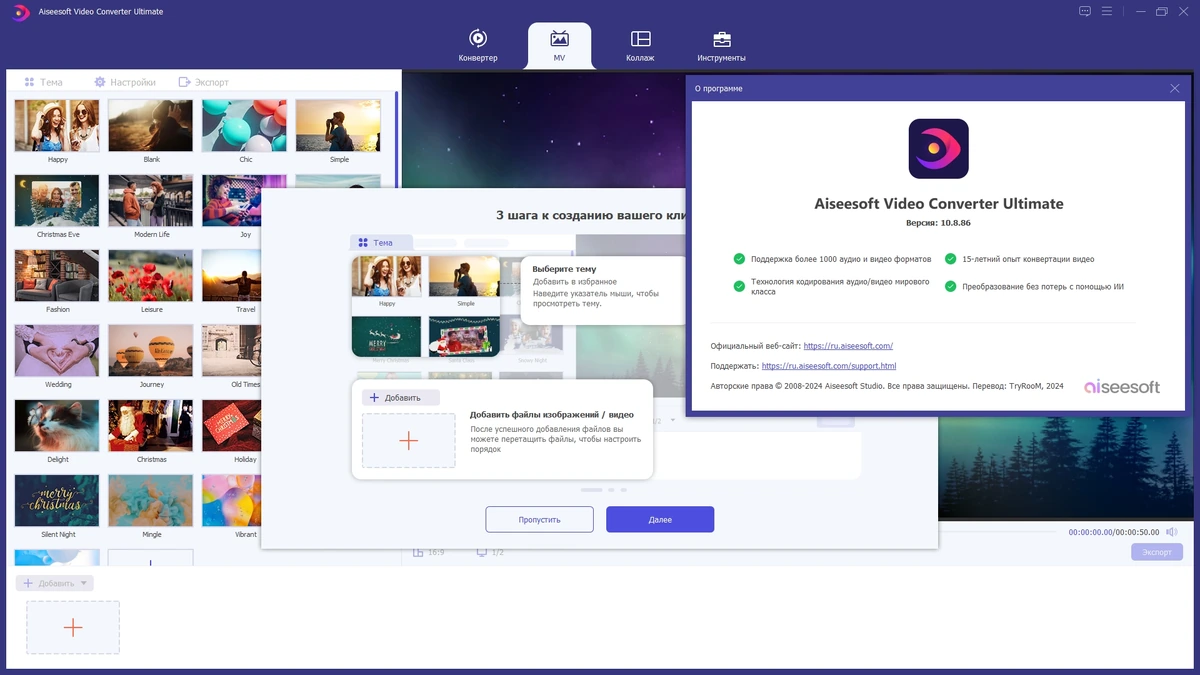Screen dimensions: 1200x675
Task: Click the aiseesoft logo in the about dialog
Action: click(x=1122, y=386)
